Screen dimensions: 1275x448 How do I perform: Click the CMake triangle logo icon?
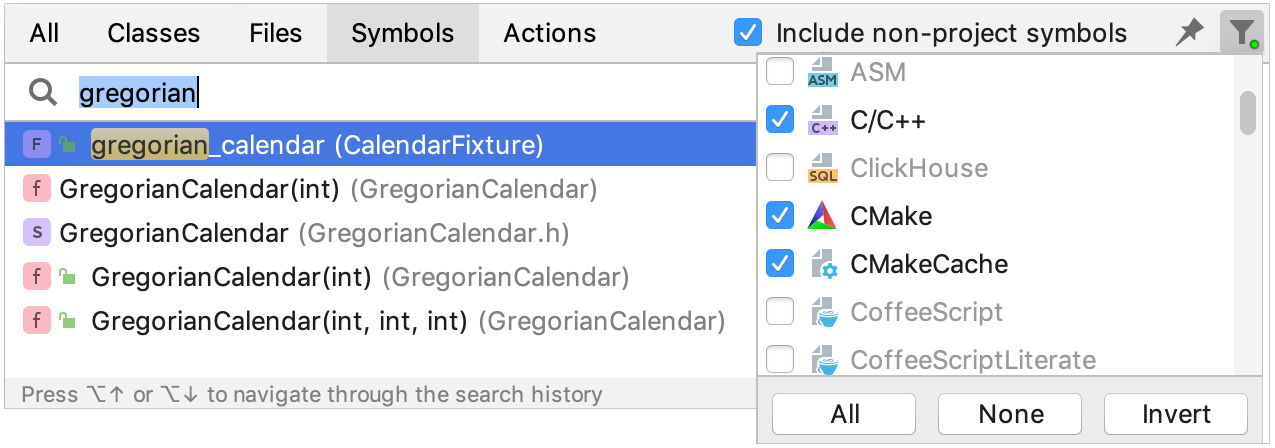(822, 216)
